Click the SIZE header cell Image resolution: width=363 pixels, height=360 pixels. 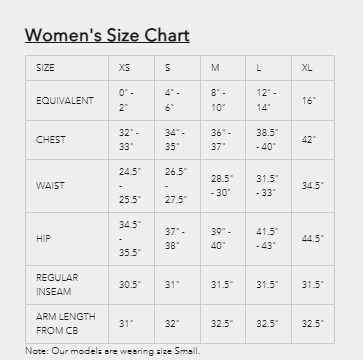pyautogui.click(x=67, y=68)
